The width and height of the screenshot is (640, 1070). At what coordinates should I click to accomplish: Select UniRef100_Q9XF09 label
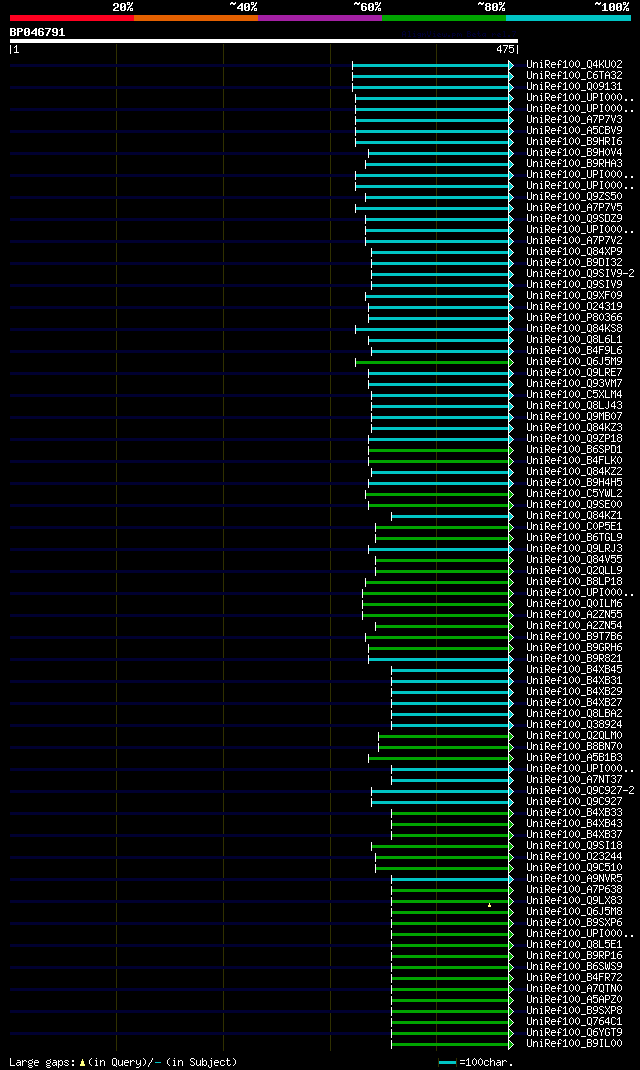(x=574, y=295)
